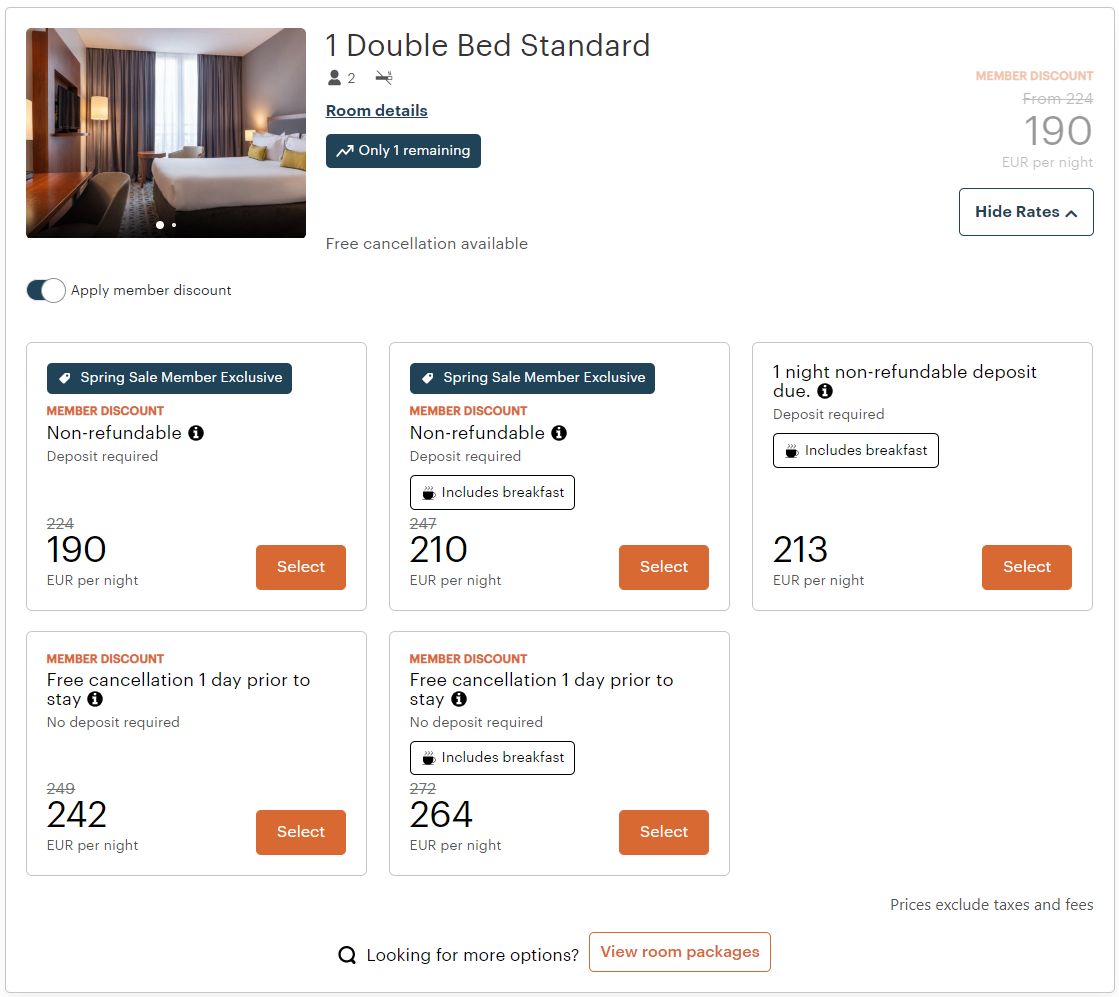Click info icon beside first Non-refundable rate
This screenshot has height=997, width=1119.
pyautogui.click(x=196, y=433)
